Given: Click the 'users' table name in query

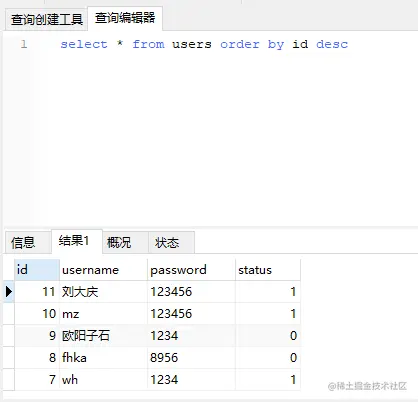Looking at the screenshot, I should click(x=192, y=44).
